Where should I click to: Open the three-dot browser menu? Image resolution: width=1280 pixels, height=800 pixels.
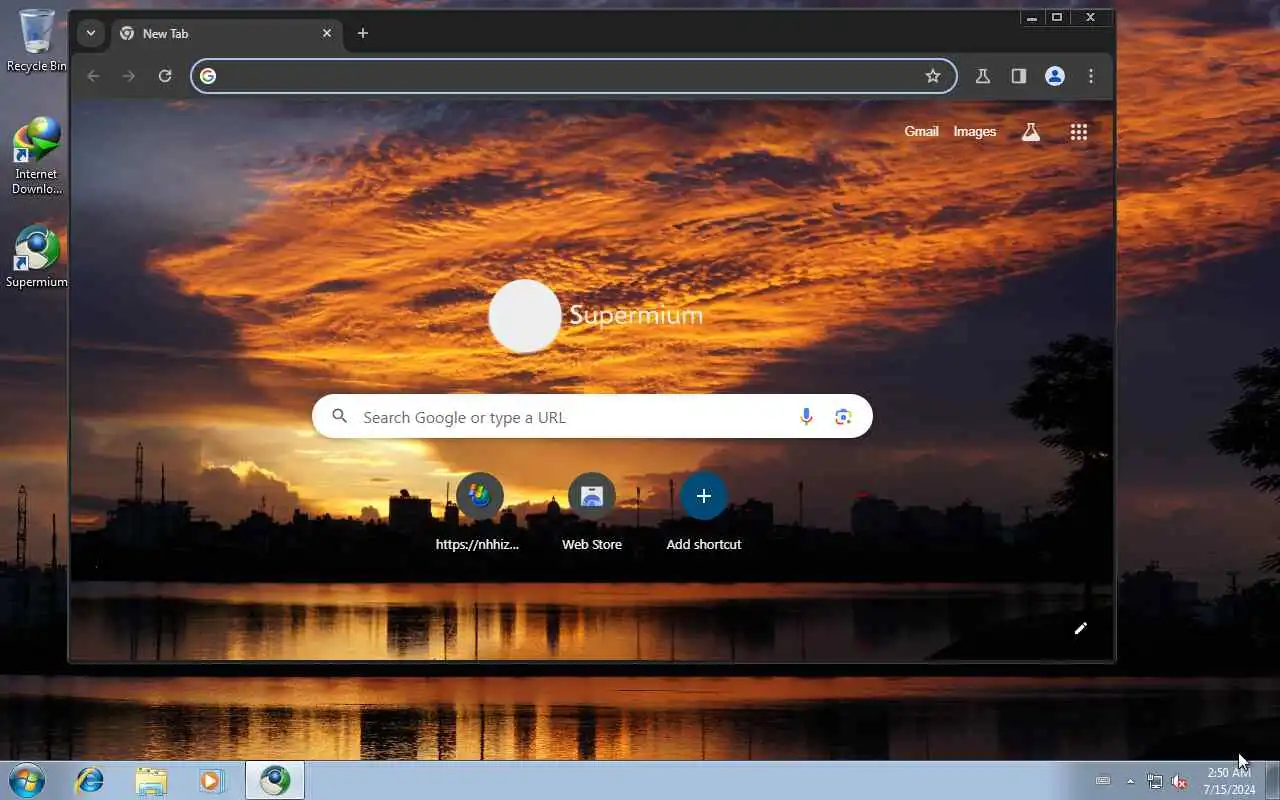[x=1091, y=76]
